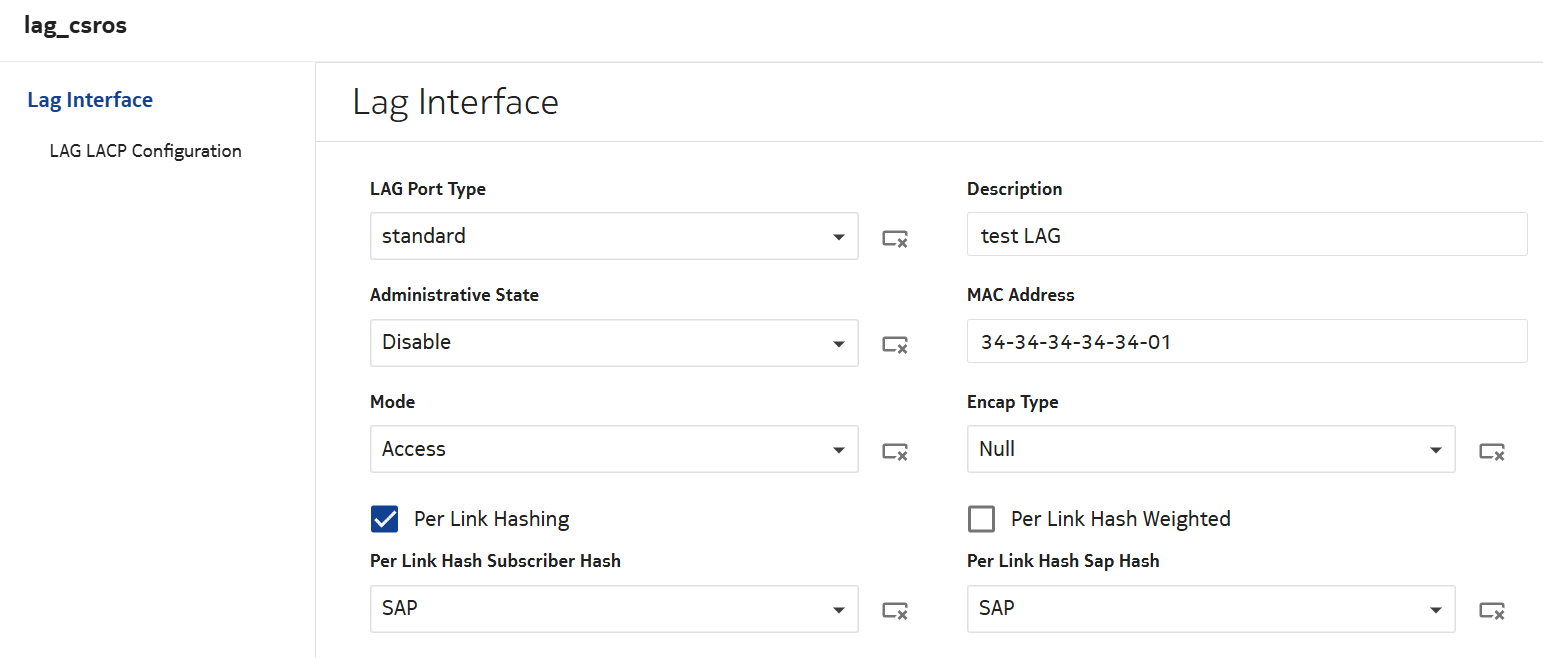Select Lag Interface in the sidebar

pyautogui.click(x=90, y=100)
